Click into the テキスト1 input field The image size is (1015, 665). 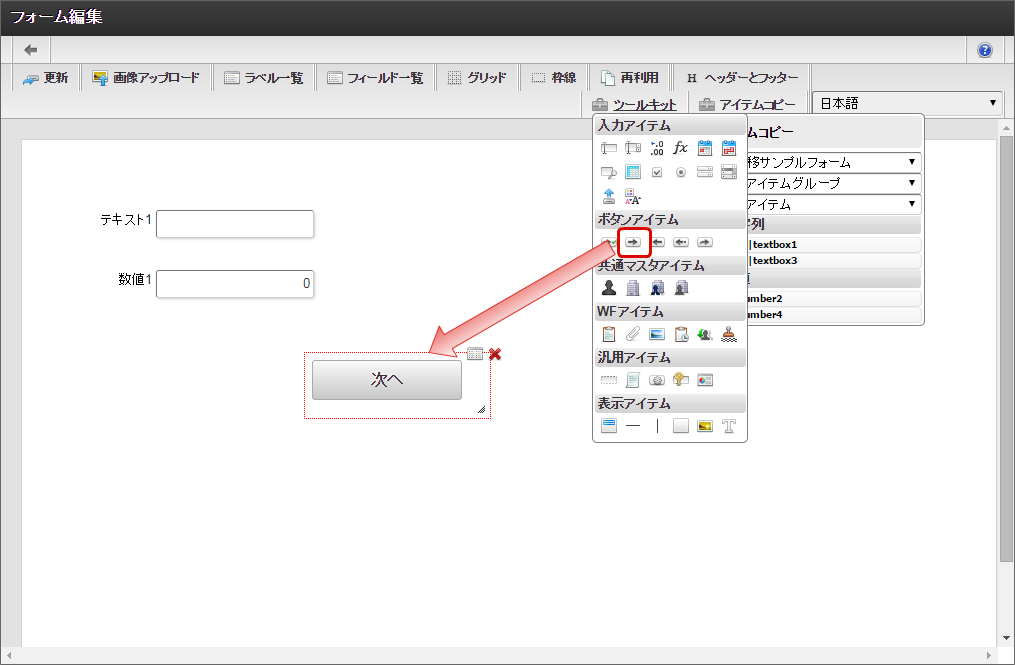235,224
